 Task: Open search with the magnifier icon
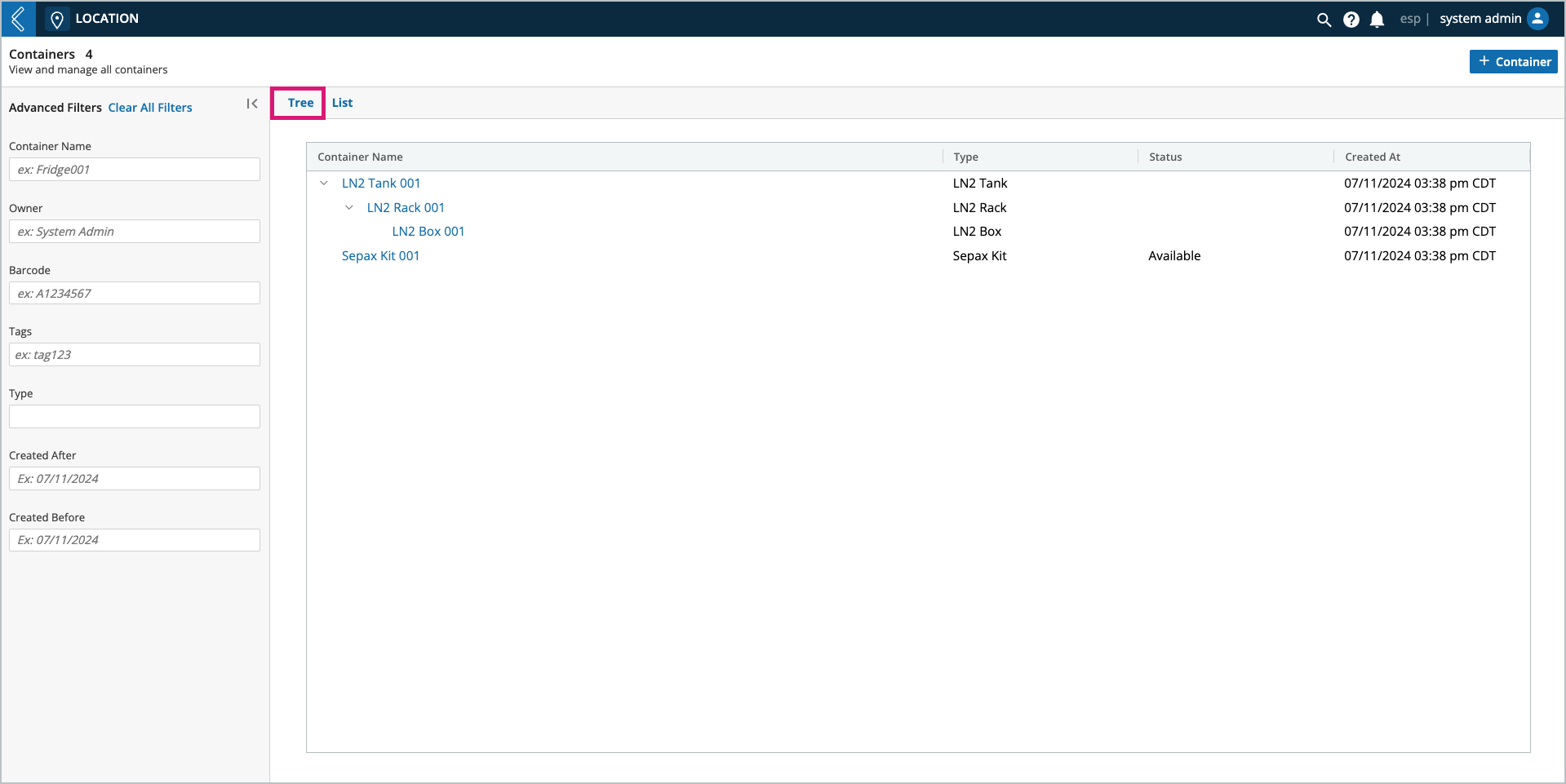1324,20
